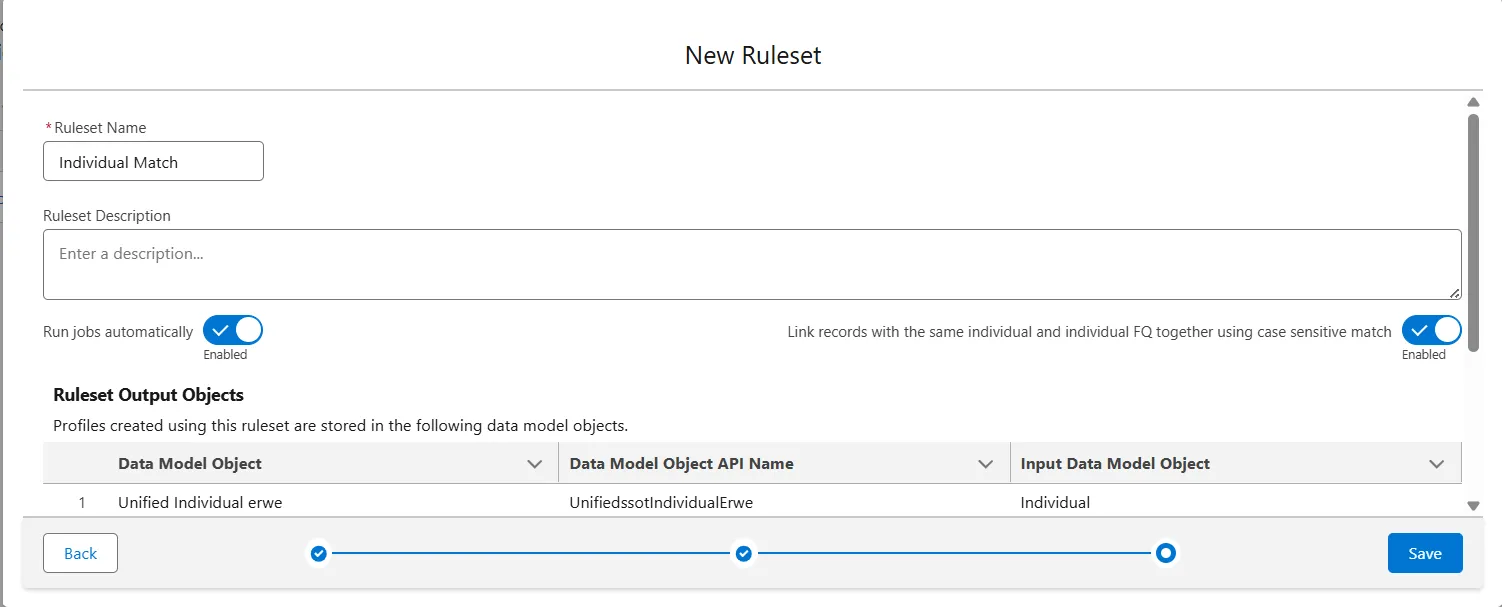
Task: Select the Unified Individual erwe row cell
Action: (200, 502)
